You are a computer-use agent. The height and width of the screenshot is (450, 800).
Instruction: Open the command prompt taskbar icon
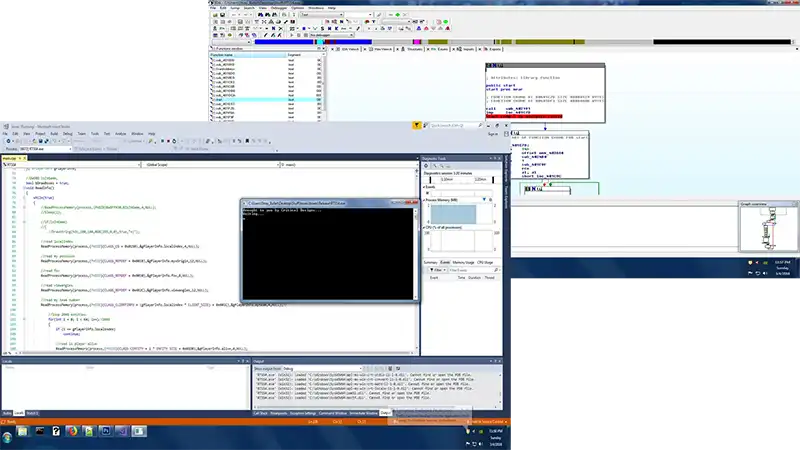(x=39, y=431)
